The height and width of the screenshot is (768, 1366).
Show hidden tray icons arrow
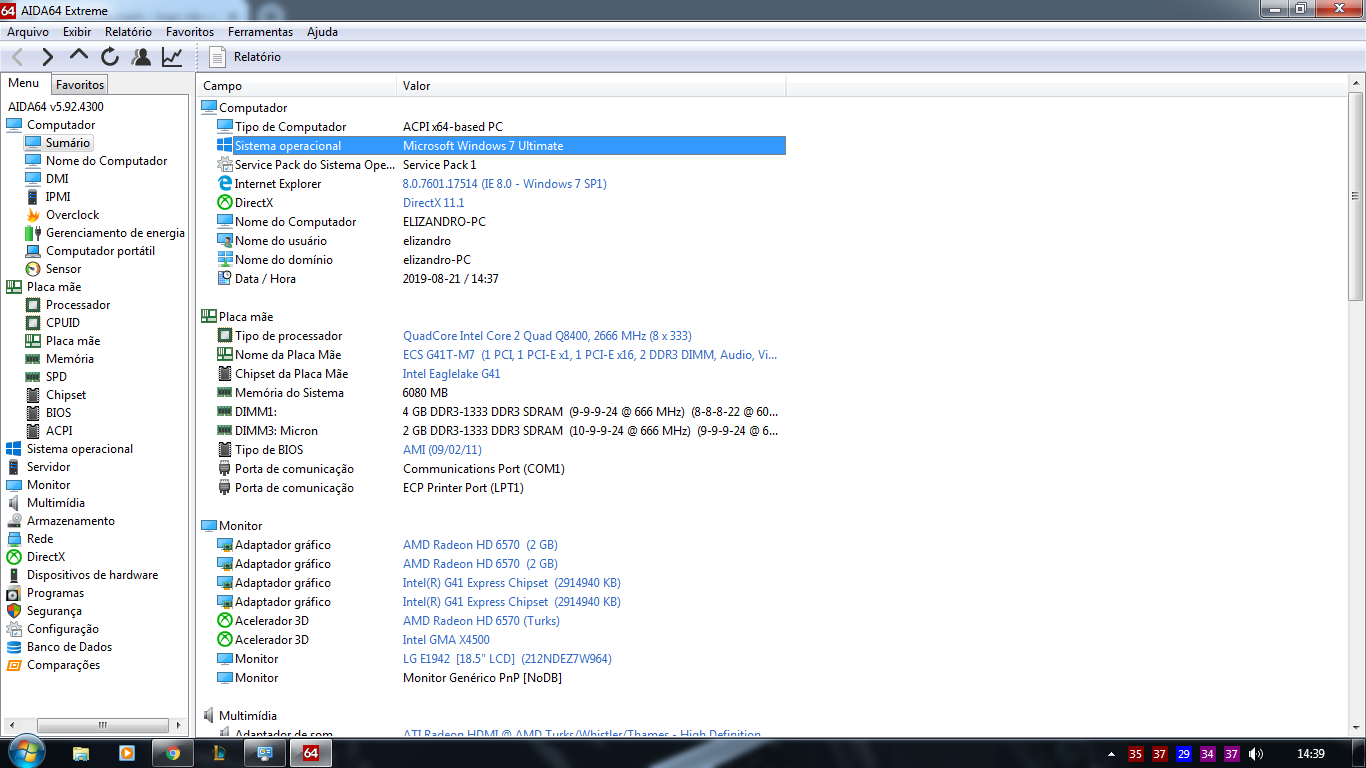(1112, 753)
